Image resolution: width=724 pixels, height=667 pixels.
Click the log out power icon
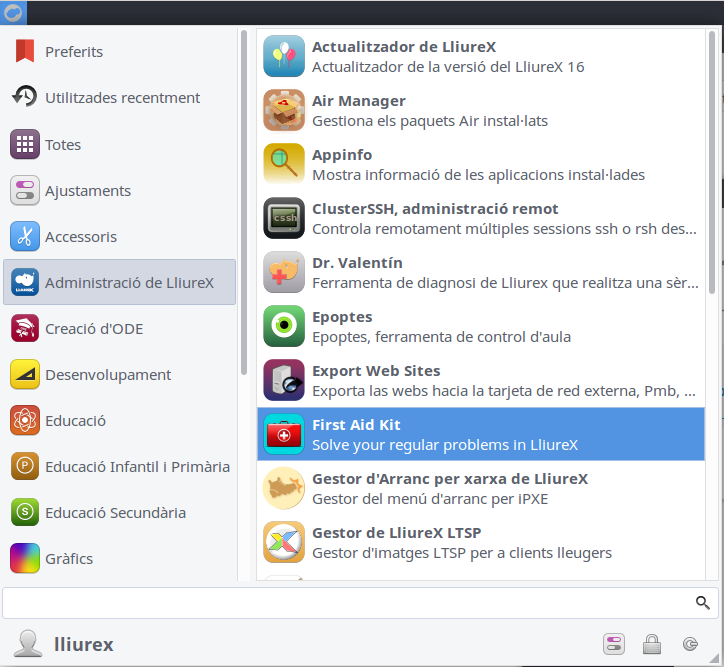(690, 644)
